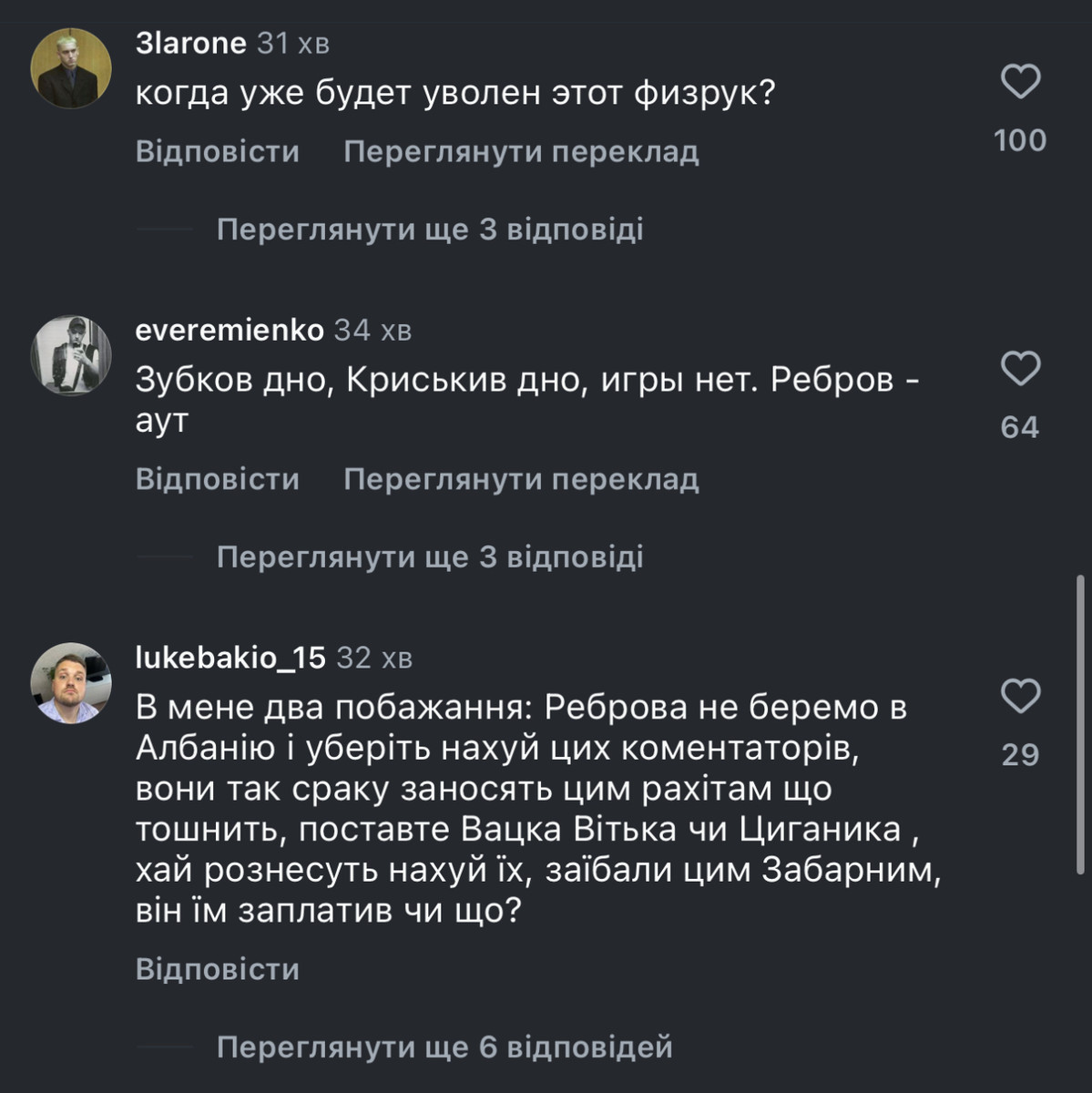The width and height of the screenshot is (1092, 1093).
Task: Click the comments scrollbar thumb
Action: (x=1081, y=724)
